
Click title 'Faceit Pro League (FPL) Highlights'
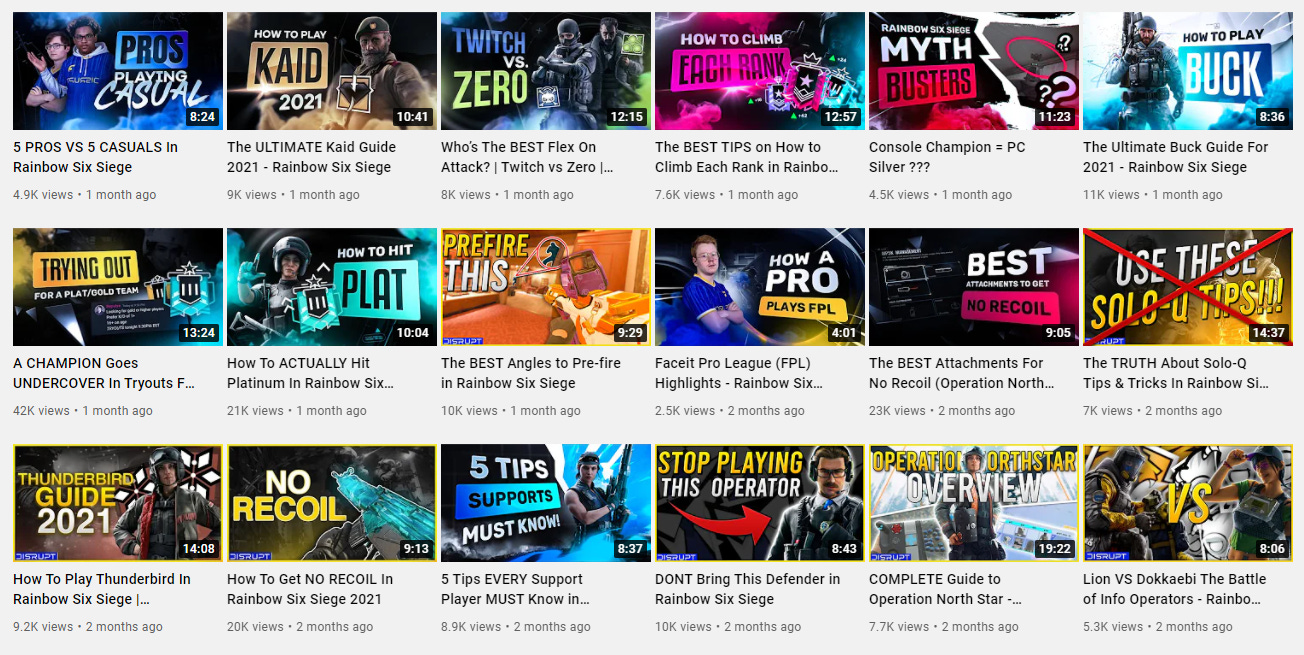[739, 373]
